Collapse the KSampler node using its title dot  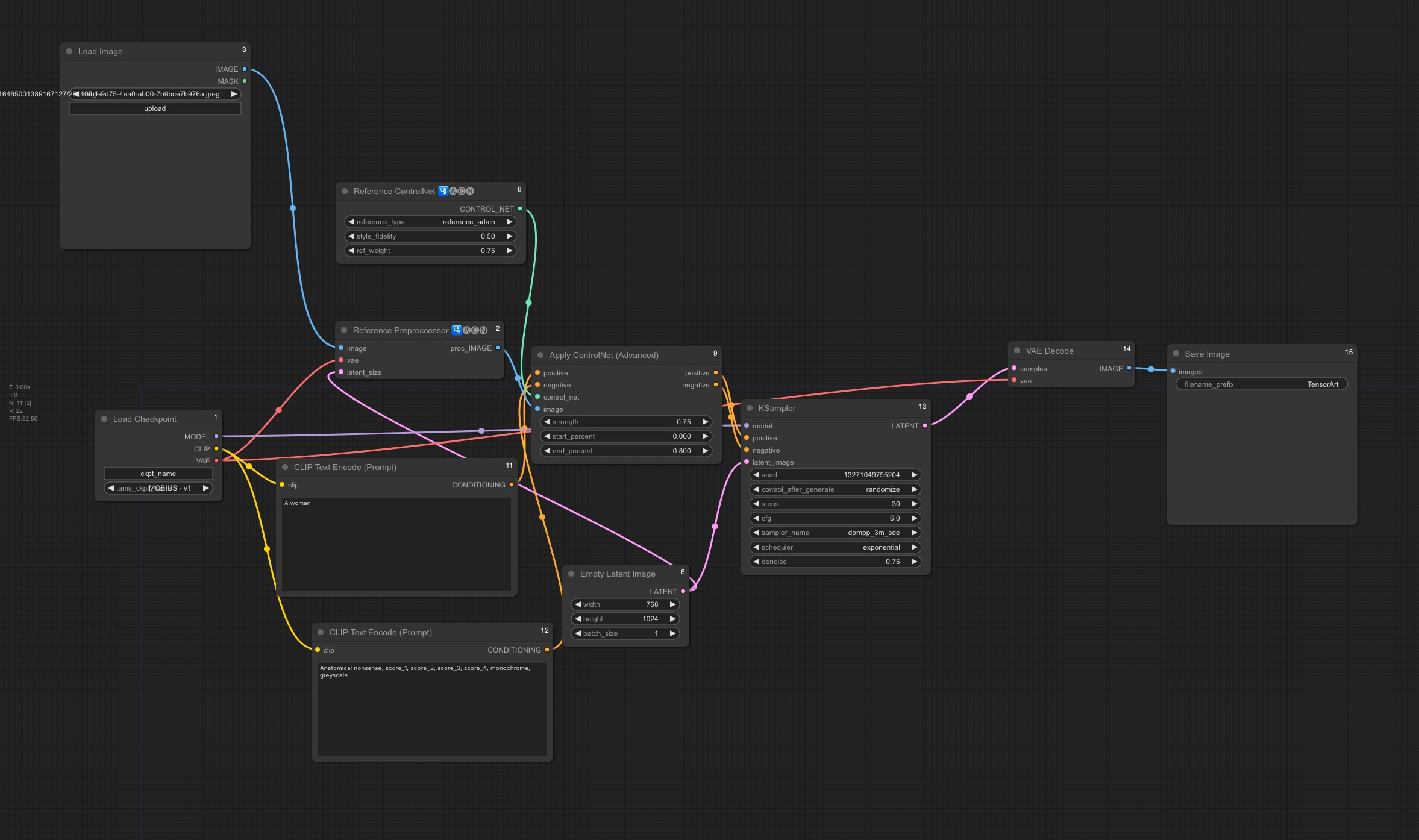click(x=750, y=408)
